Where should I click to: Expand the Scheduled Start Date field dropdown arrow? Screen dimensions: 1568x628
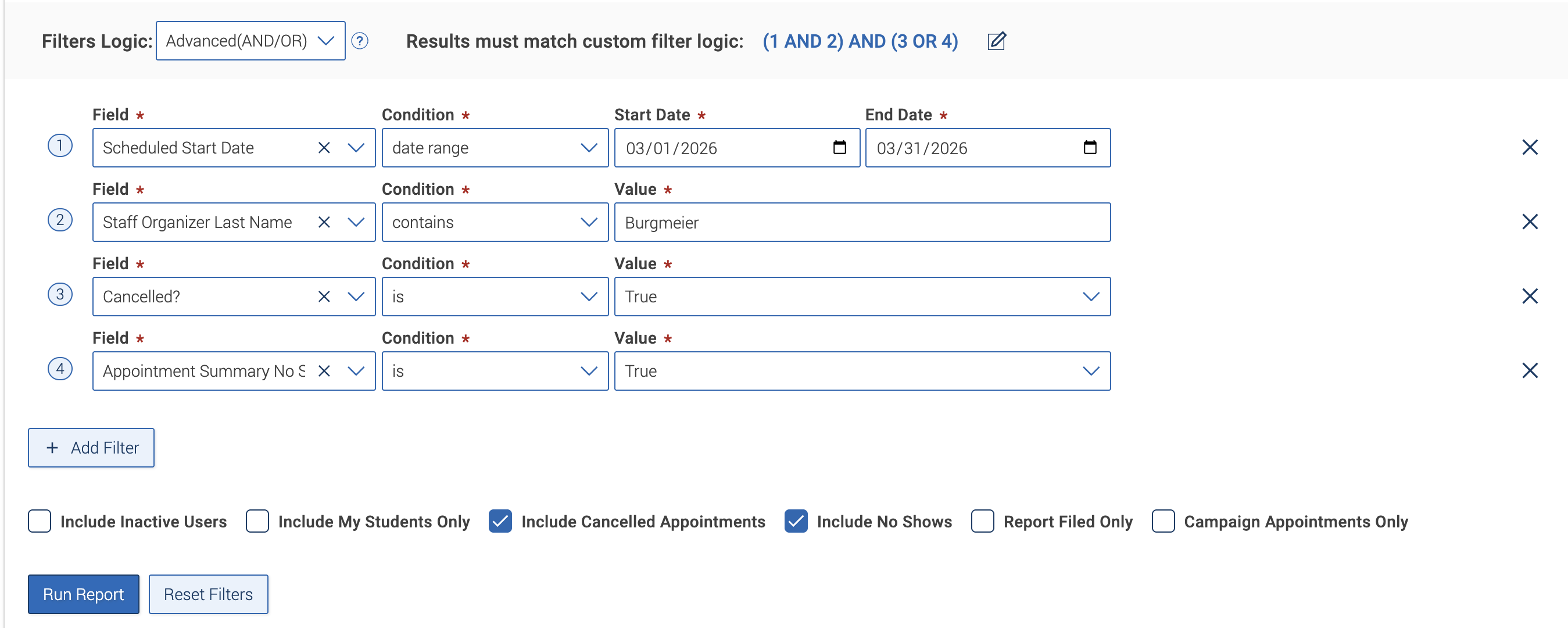pos(356,148)
